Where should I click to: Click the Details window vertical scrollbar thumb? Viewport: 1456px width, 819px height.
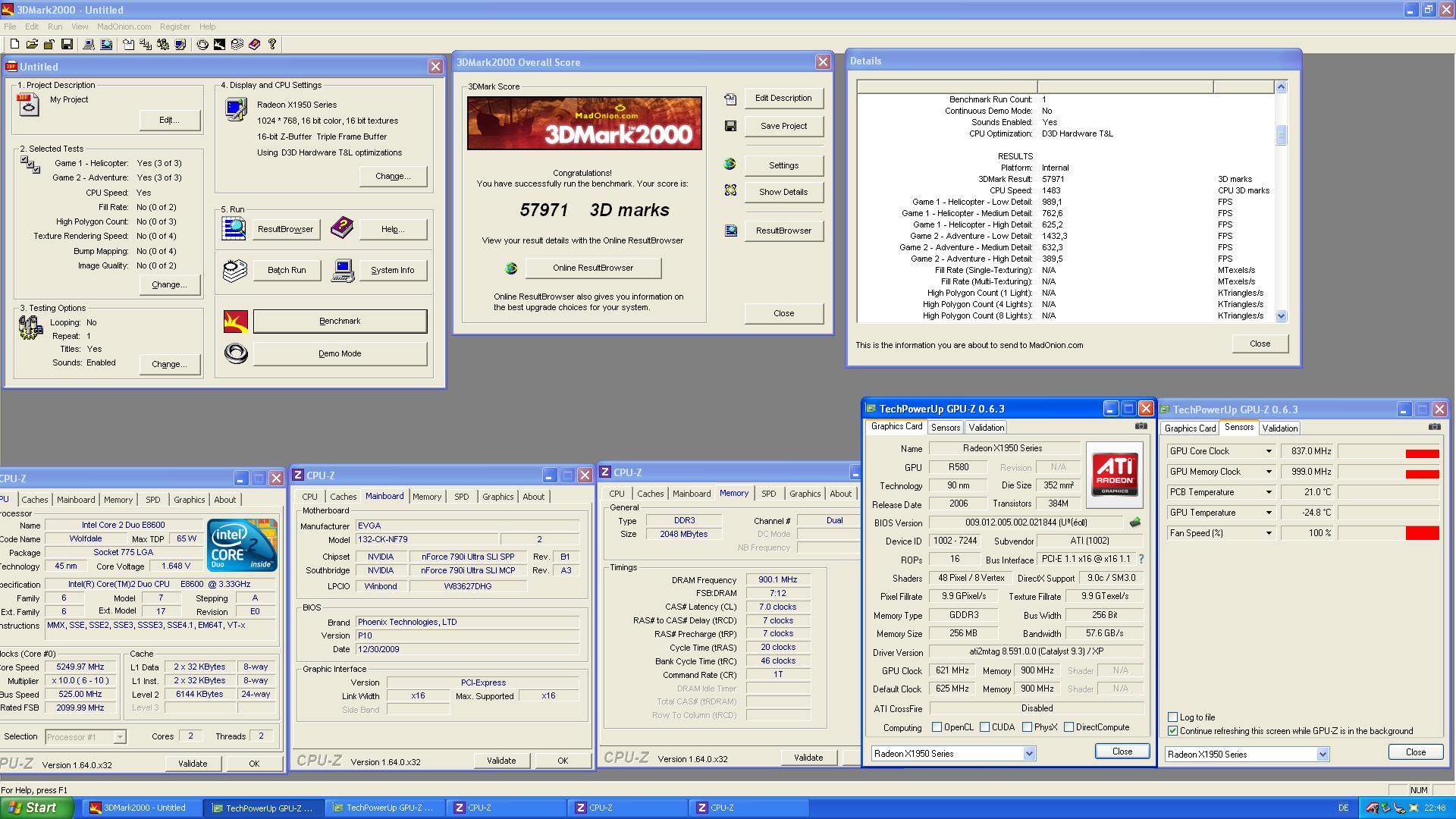[1281, 135]
